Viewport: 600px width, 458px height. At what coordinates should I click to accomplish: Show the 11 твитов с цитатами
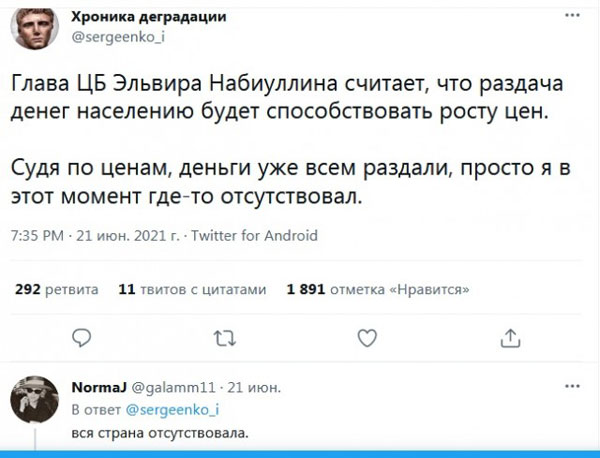[x=192, y=290]
